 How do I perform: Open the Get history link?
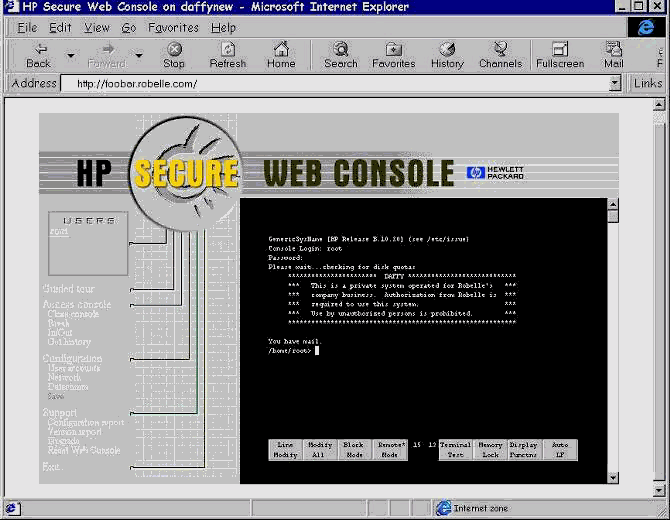point(69,342)
